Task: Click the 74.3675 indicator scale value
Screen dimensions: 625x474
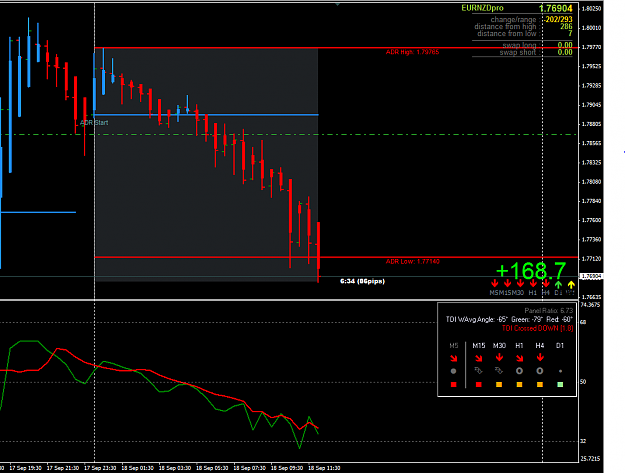Action: tap(590, 305)
